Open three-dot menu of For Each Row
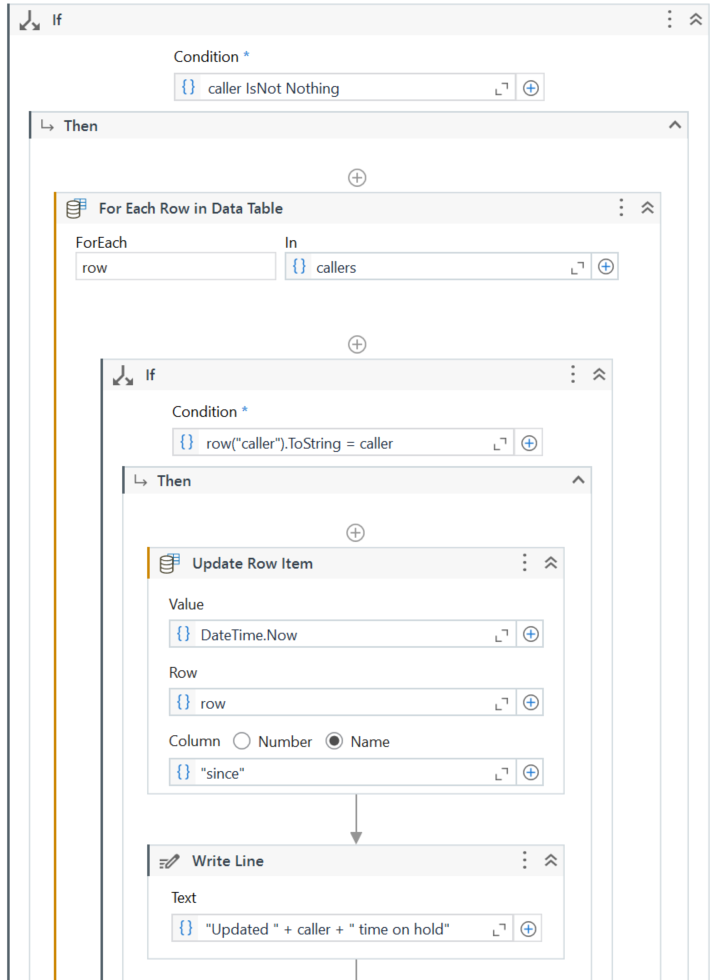The width and height of the screenshot is (718, 980). (621, 208)
